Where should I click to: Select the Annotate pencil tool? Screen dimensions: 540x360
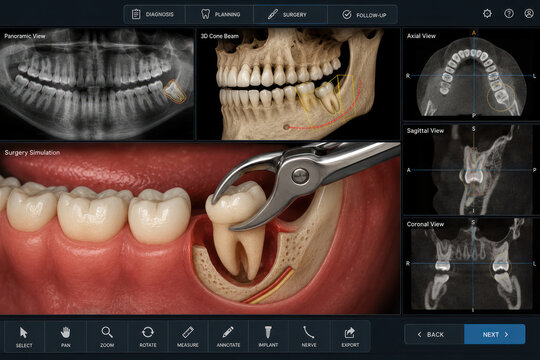(x=228, y=337)
